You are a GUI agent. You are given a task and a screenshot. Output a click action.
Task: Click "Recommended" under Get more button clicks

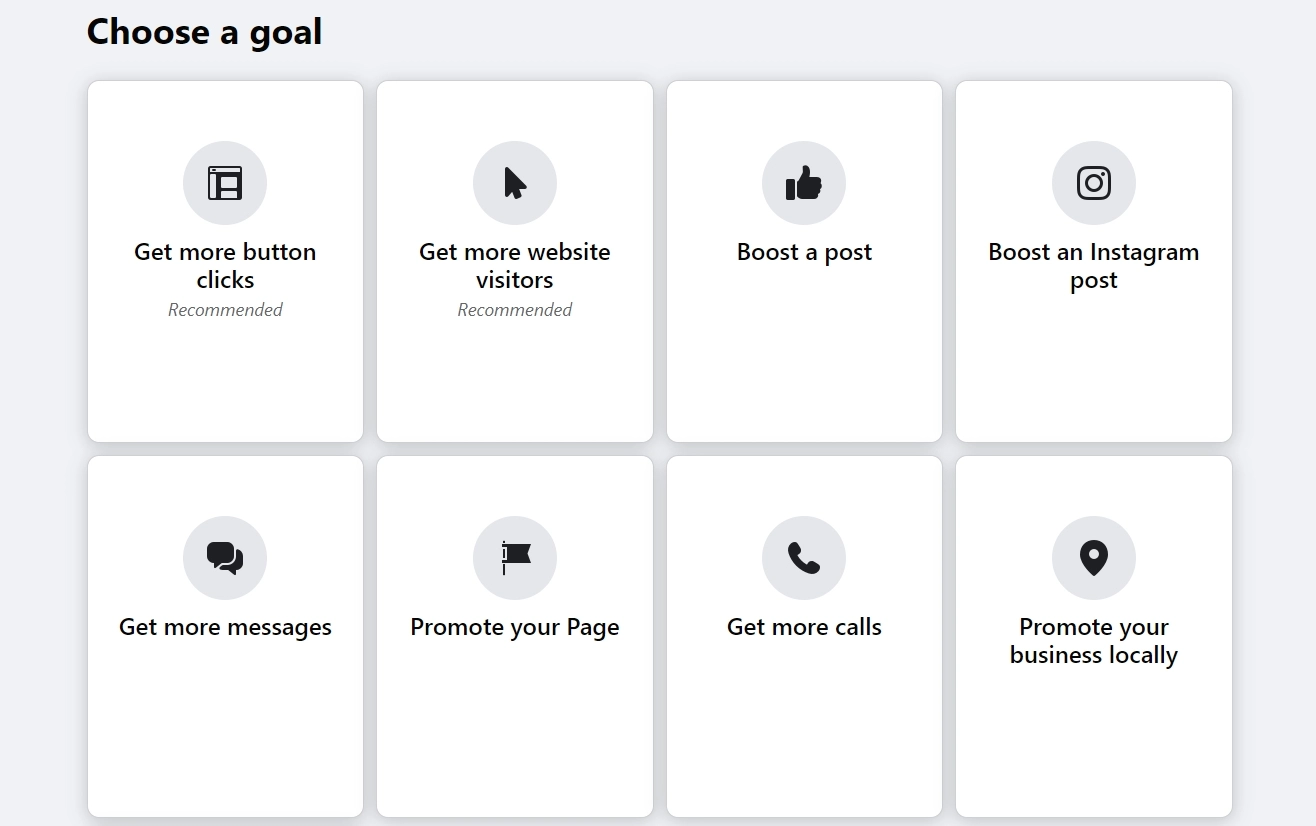[x=225, y=310]
